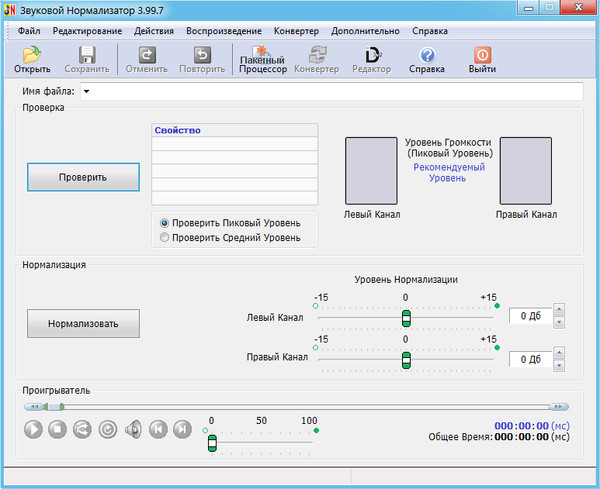Select Проверить Пиковый Уровень radio option

[165, 222]
